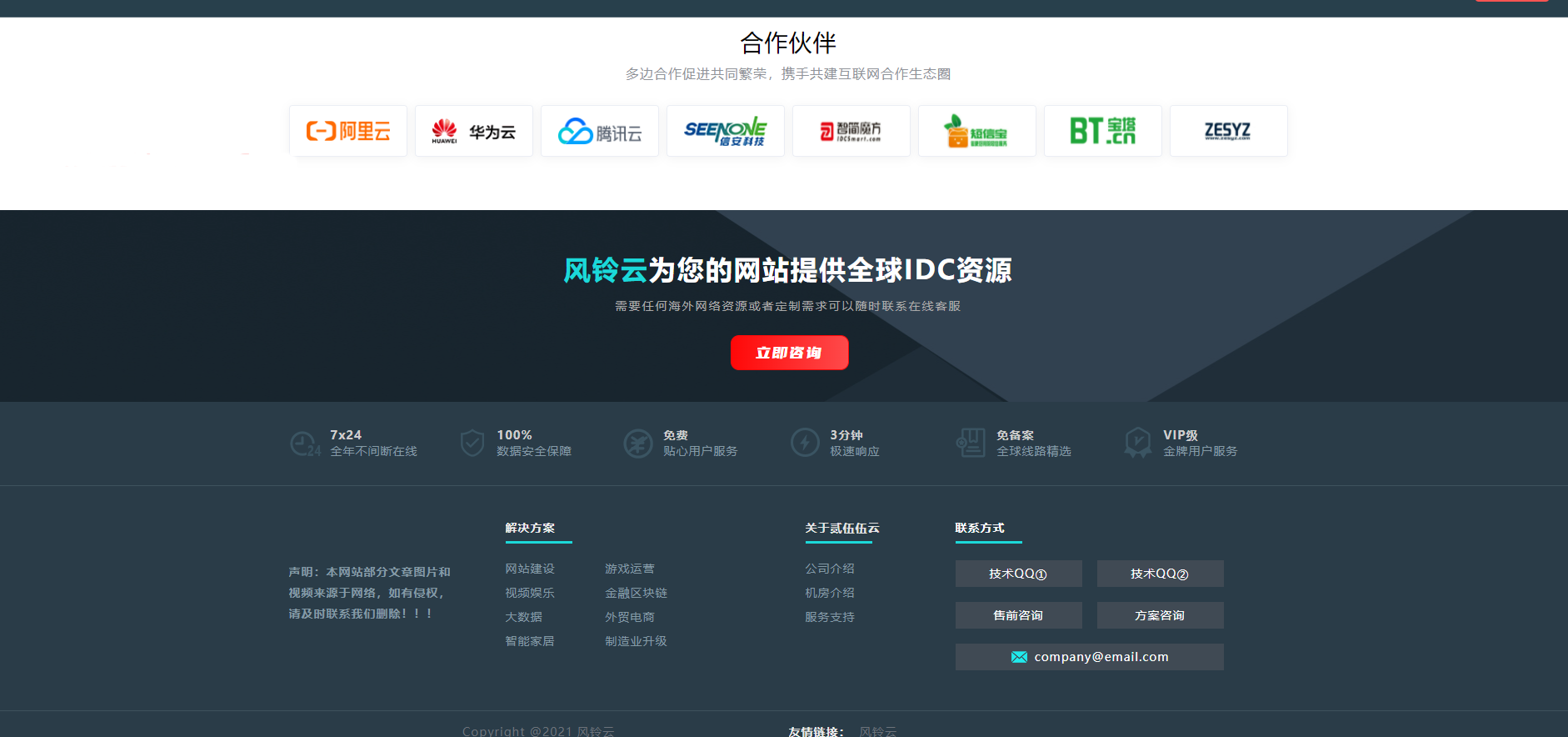This screenshot has height=737, width=1568.
Task: Open the 制造业升级 solution link
Action: (x=636, y=641)
